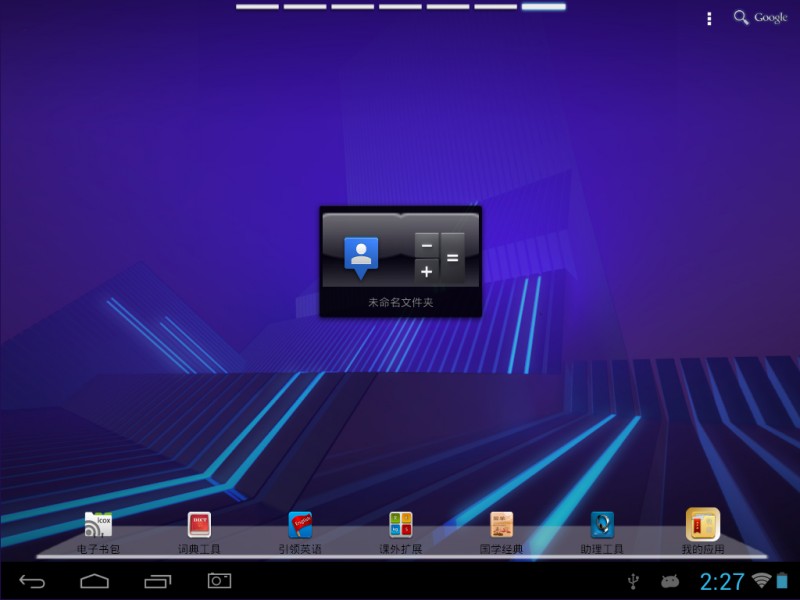Tap the Wi-Fi signal icon
Image resolution: width=800 pixels, height=600 pixels.
(761, 580)
